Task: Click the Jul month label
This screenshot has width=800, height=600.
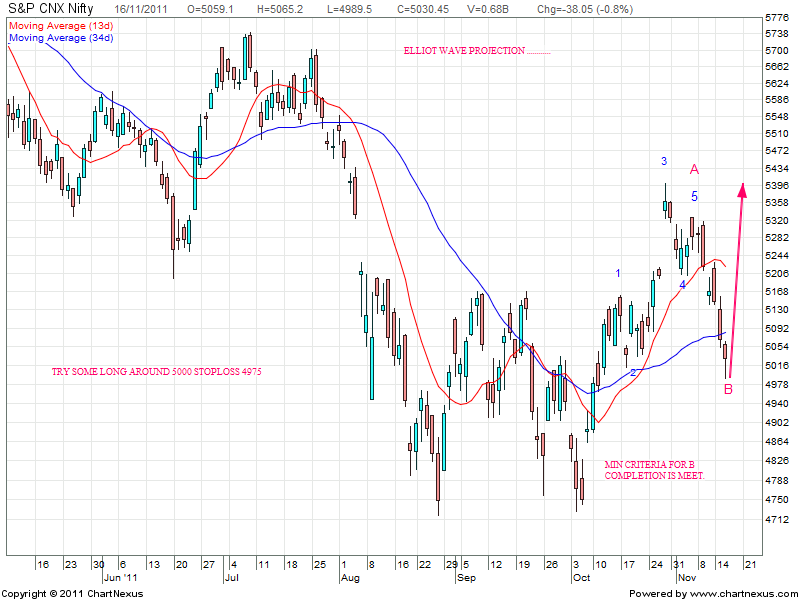Action: pos(232,578)
